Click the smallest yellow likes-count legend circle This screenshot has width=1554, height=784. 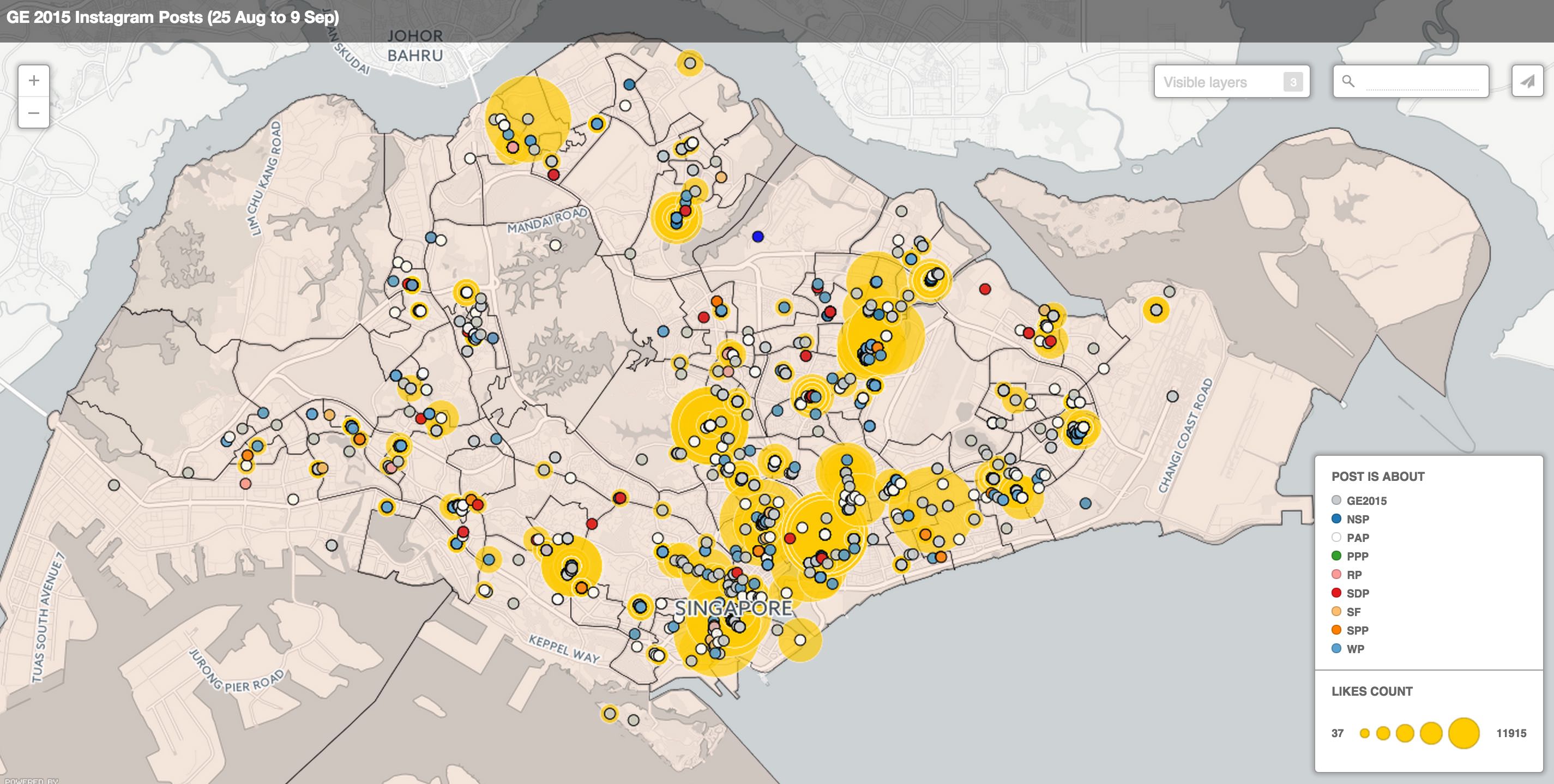[x=1365, y=733]
